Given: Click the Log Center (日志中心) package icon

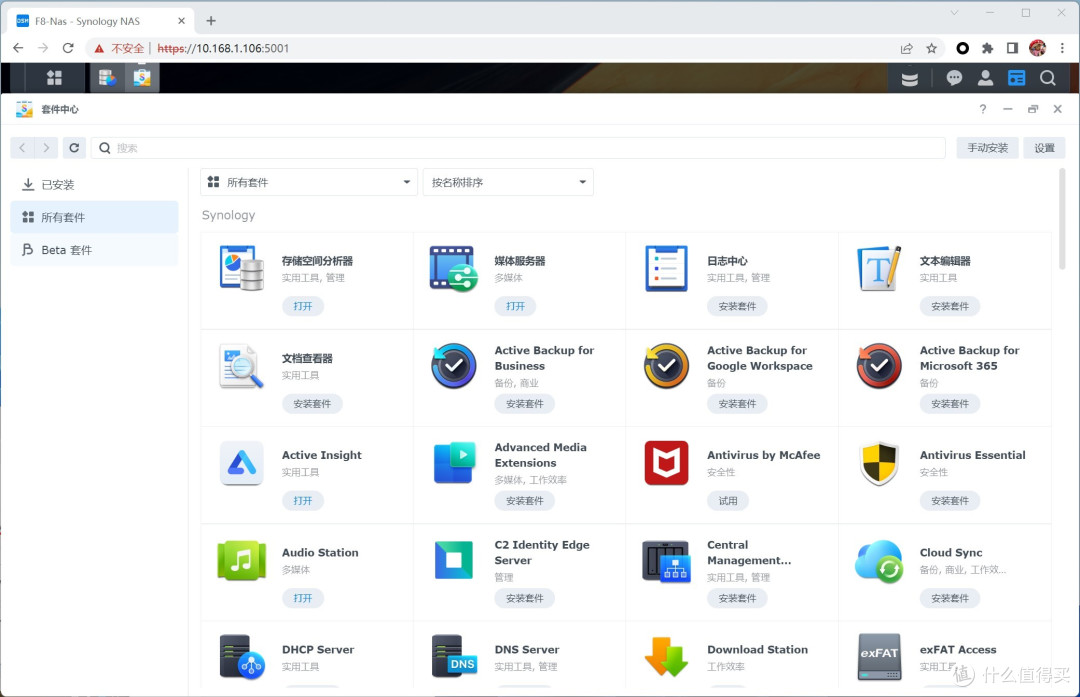Looking at the screenshot, I should 666,269.
